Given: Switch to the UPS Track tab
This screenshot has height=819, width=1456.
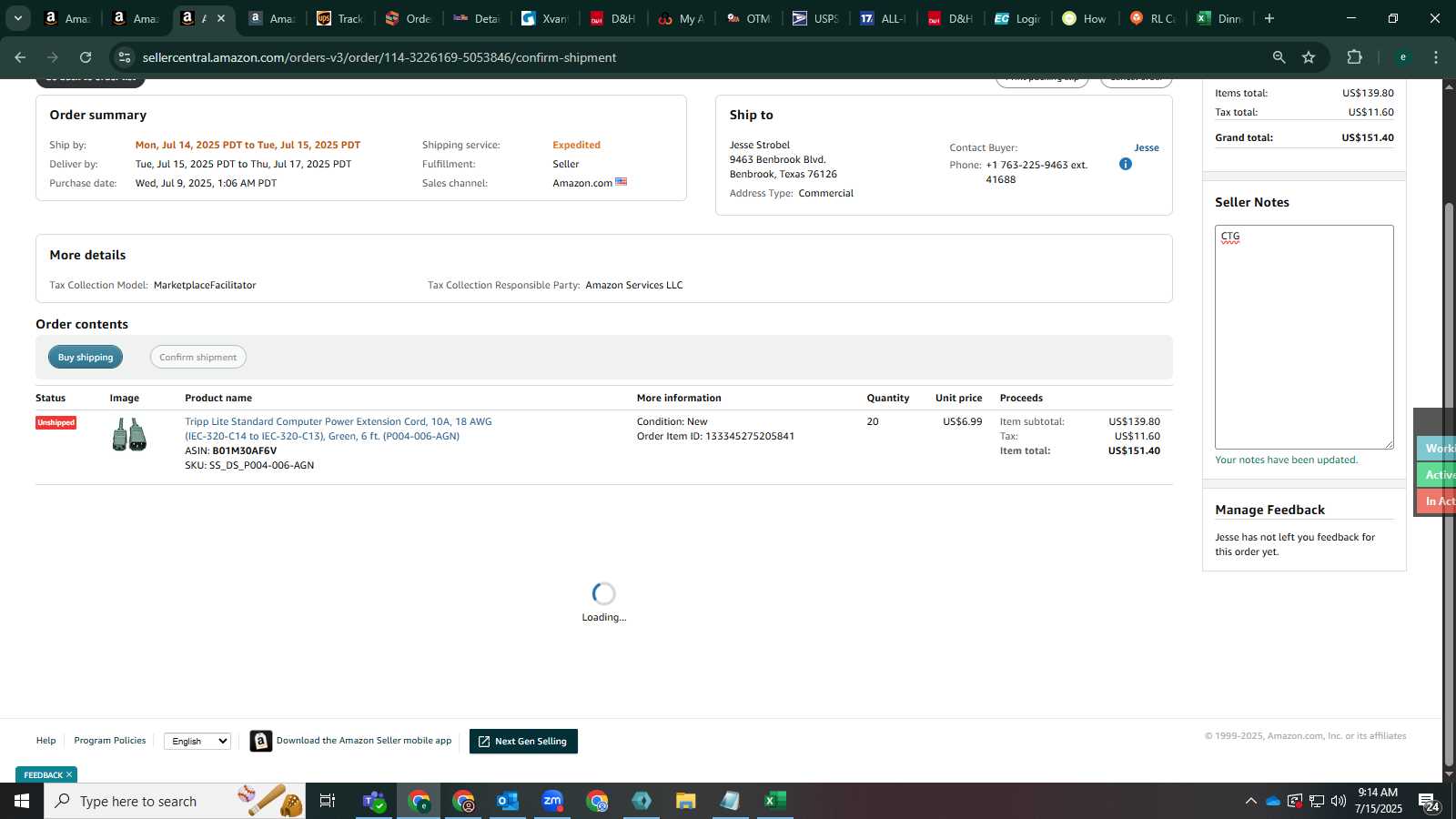Looking at the screenshot, I should coord(339,18).
